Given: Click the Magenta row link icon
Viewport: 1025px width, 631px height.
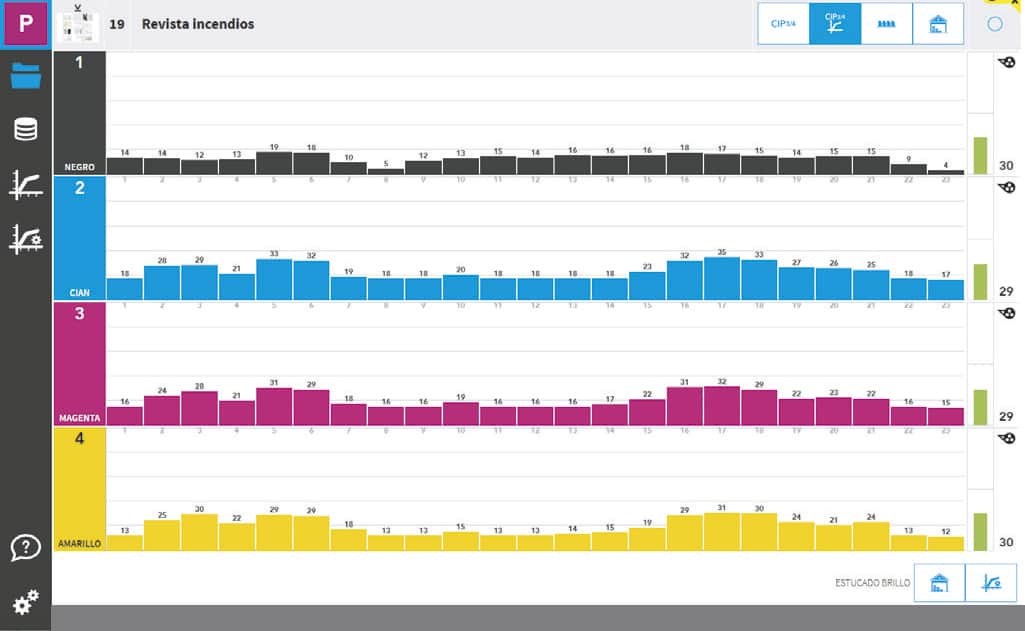Looking at the screenshot, I should [x=1007, y=313].
